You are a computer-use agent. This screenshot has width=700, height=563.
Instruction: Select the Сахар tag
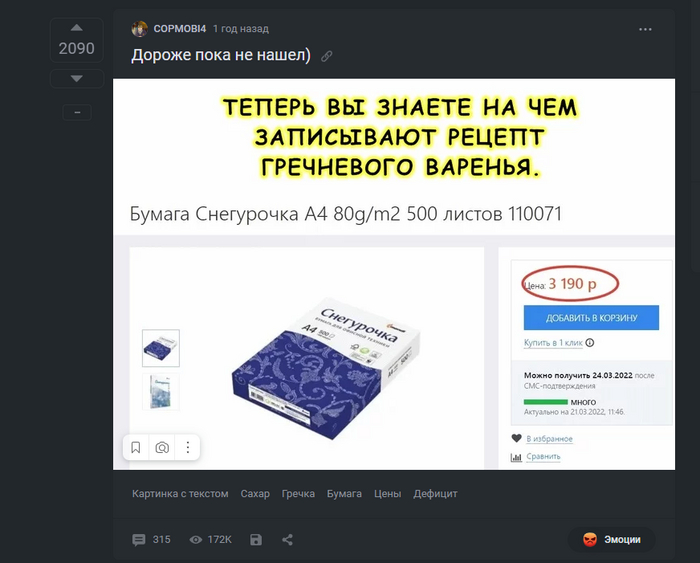(x=255, y=494)
